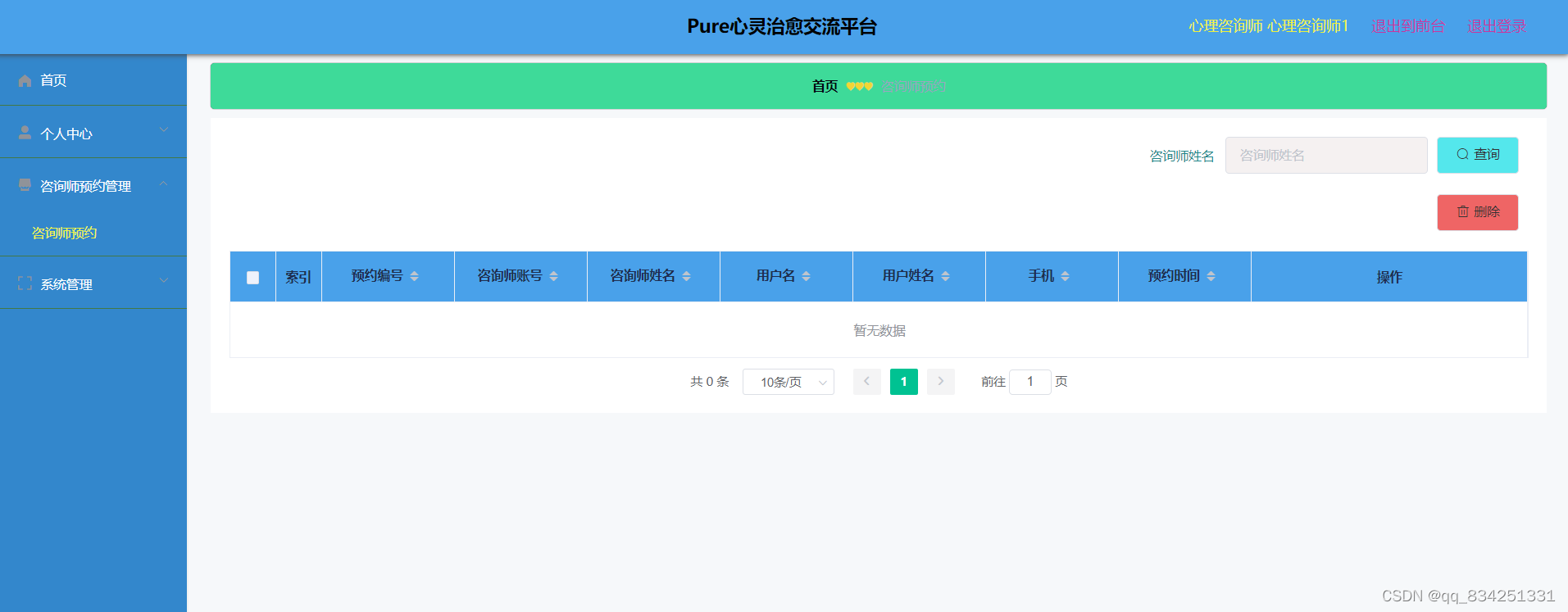Click the icon beside 咨询师预约管理
Viewport: 1568px width, 612px height.
(x=25, y=185)
